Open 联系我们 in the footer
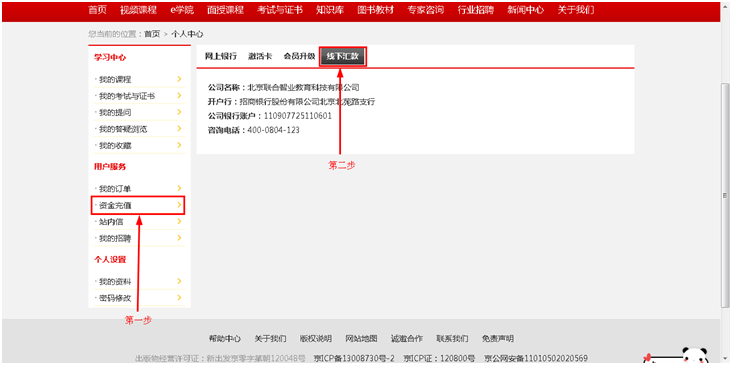The width and height of the screenshot is (732, 365). (452, 338)
